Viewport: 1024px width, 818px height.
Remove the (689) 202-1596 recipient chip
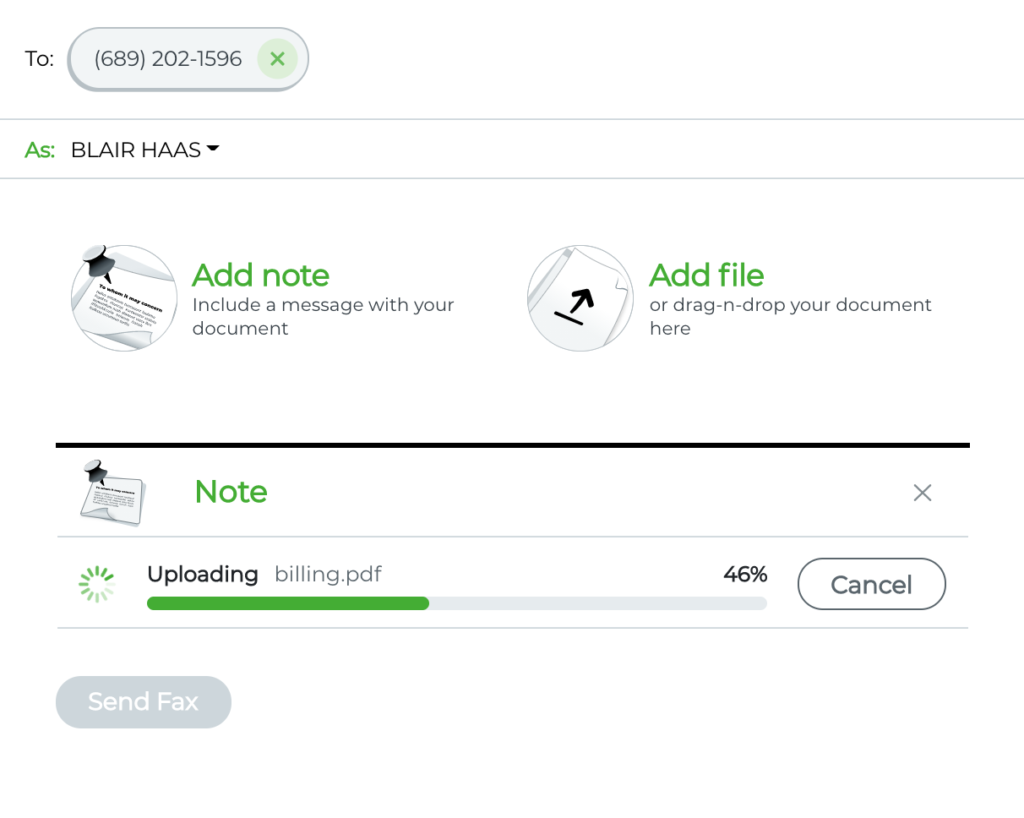point(277,59)
